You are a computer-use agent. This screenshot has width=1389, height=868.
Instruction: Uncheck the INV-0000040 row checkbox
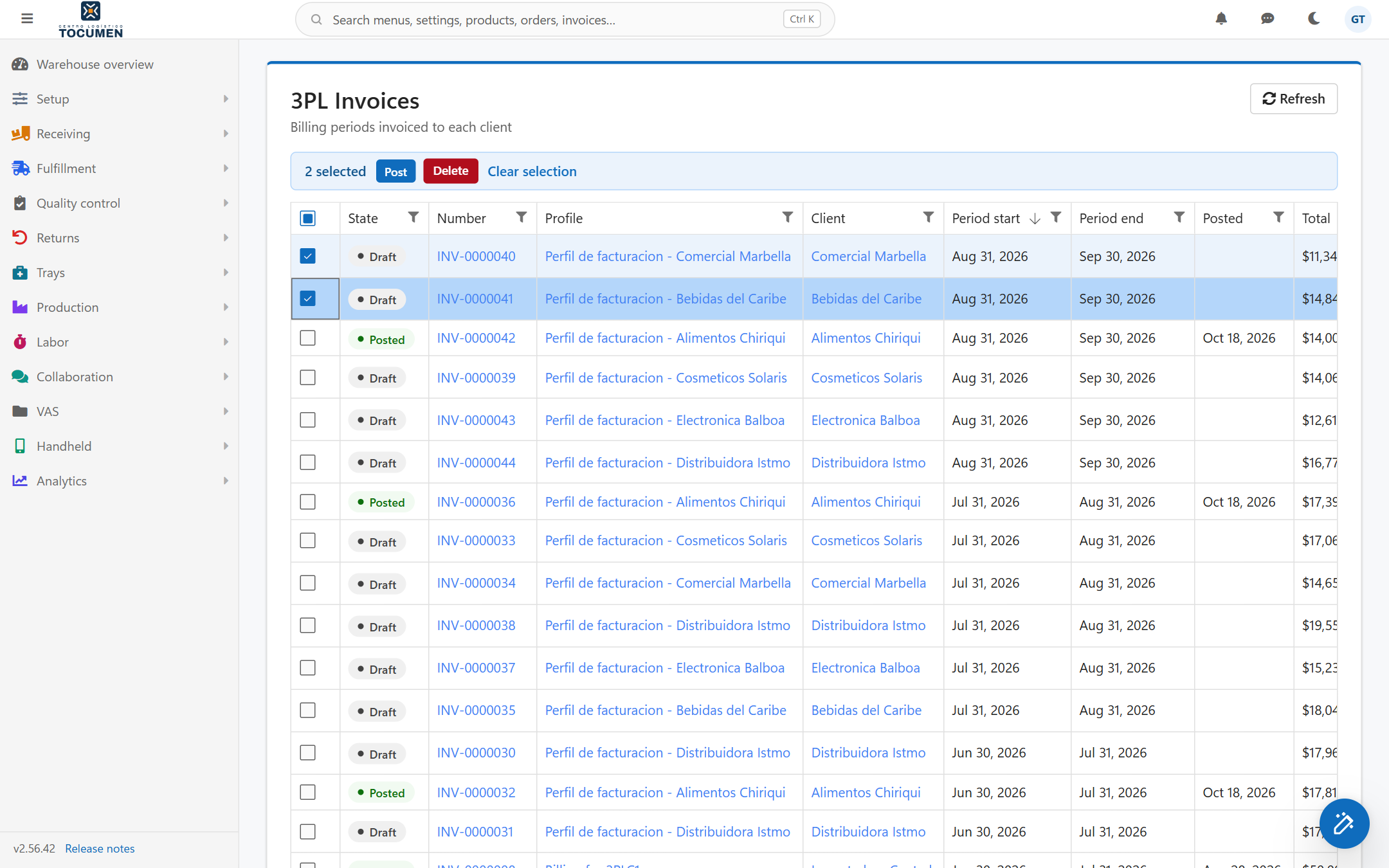pos(308,256)
